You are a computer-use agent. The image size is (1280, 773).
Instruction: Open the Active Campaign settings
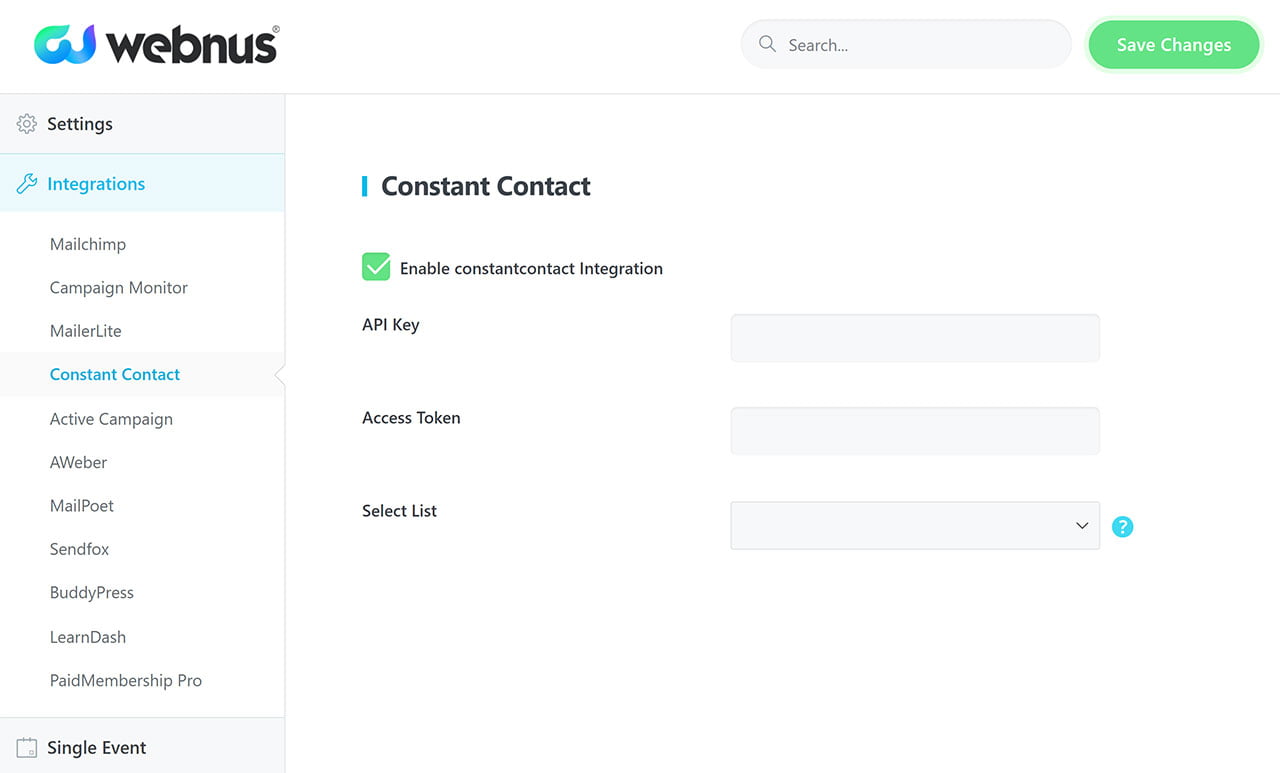pyautogui.click(x=111, y=418)
